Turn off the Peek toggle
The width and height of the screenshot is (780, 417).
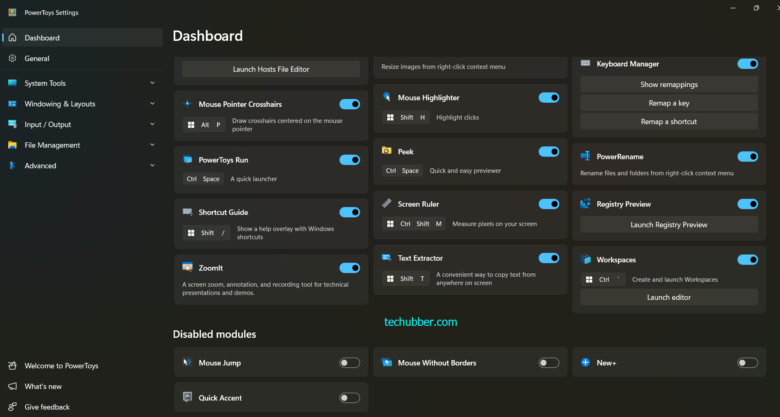(549, 151)
